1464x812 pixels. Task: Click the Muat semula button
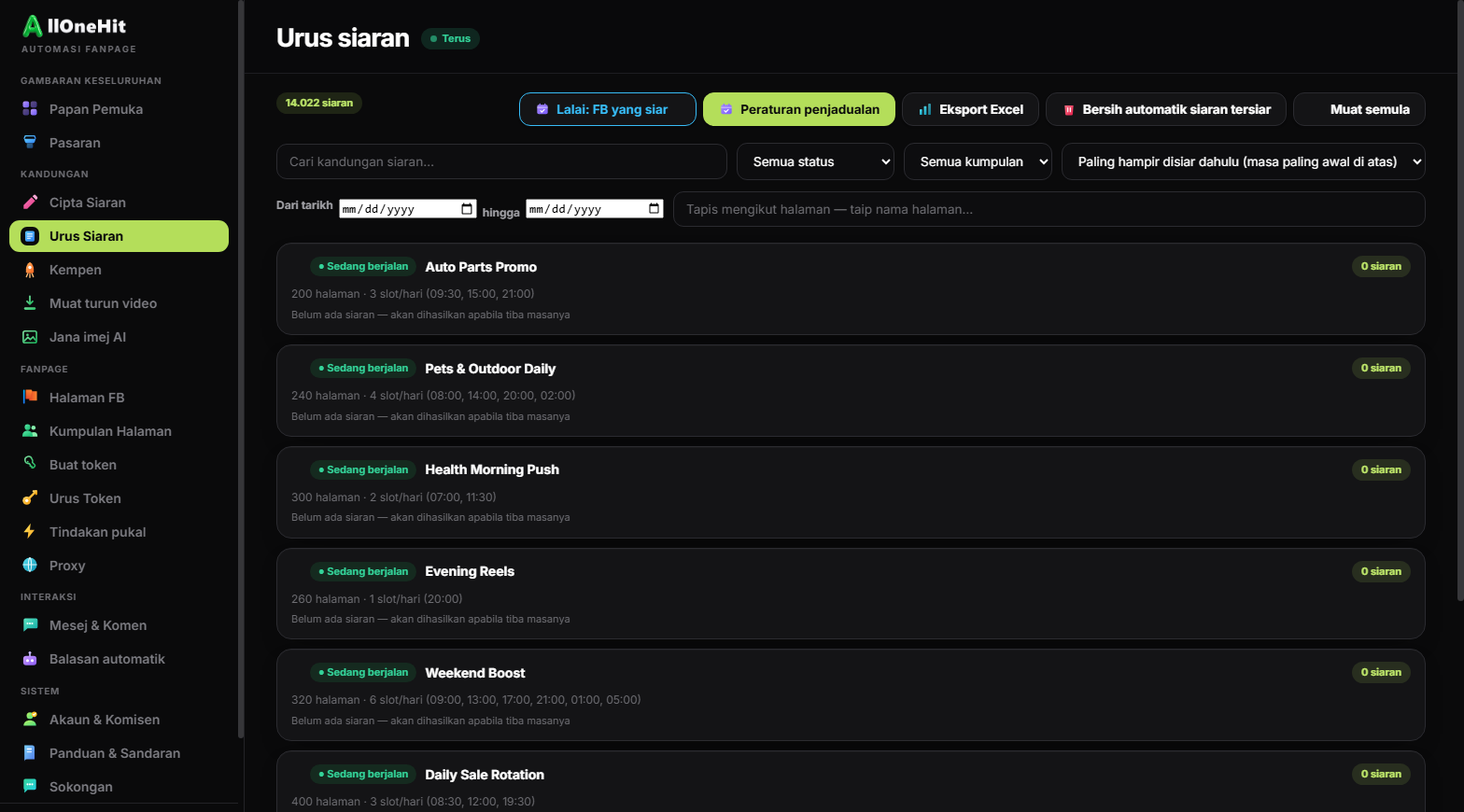1359,109
